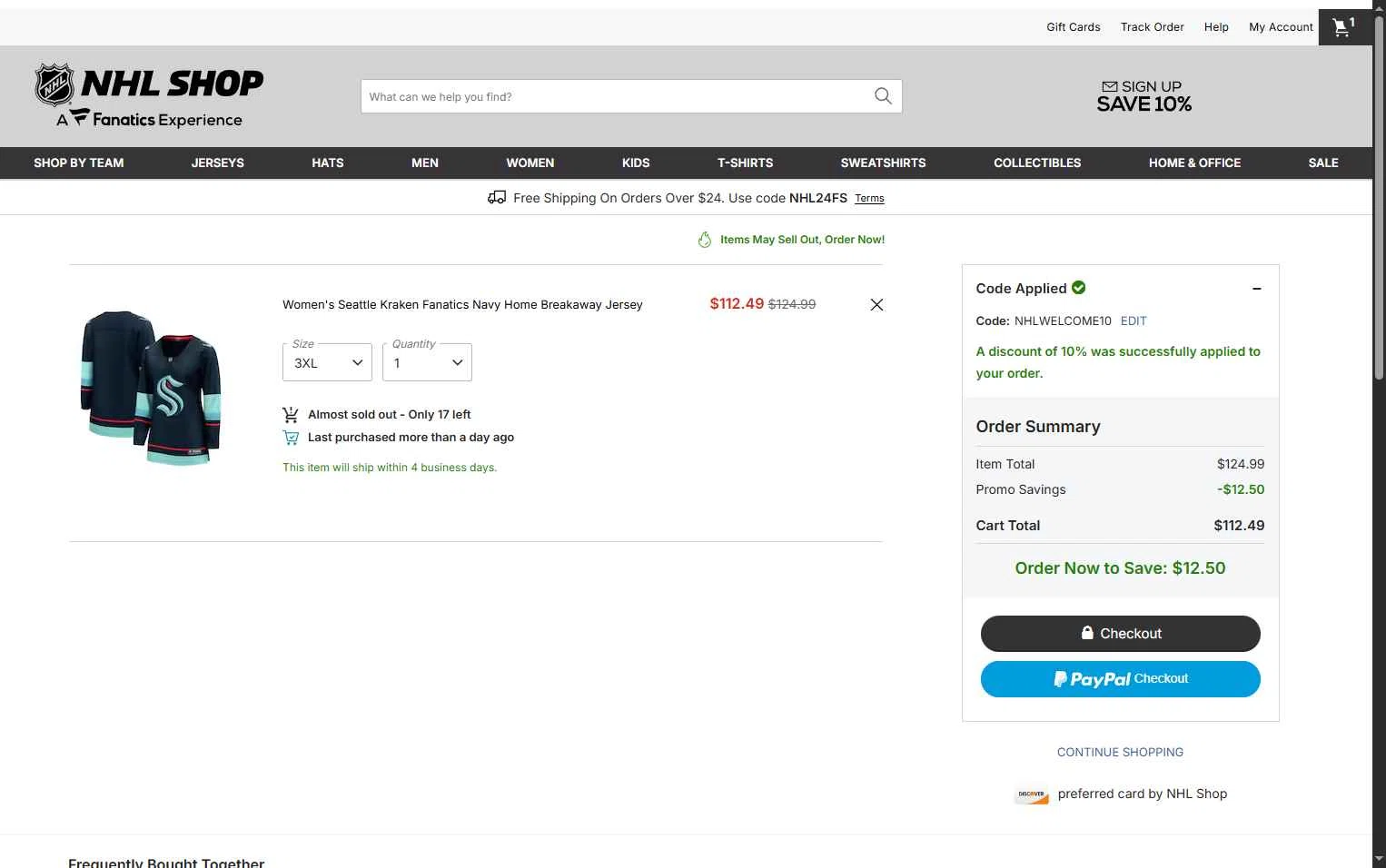The width and height of the screenshot is (1386, 868).
Task: Click the Order Now to Save: $12.50 text
Action: click(x=1121, y=568)
